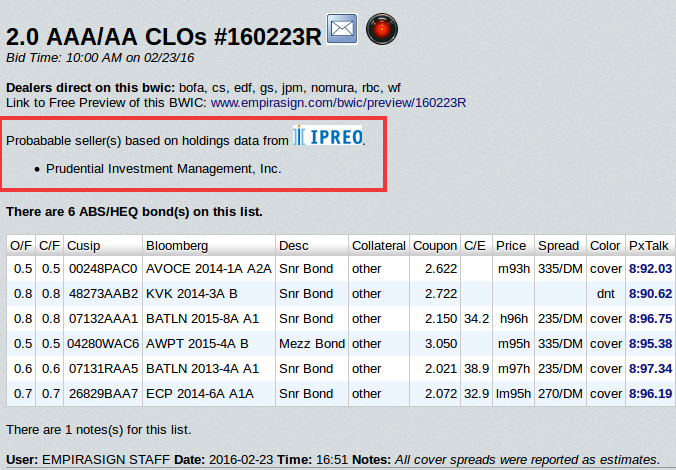Click coupon value 3.050
This screenshot has height=470, width=676.
click(x=441, y=344)
